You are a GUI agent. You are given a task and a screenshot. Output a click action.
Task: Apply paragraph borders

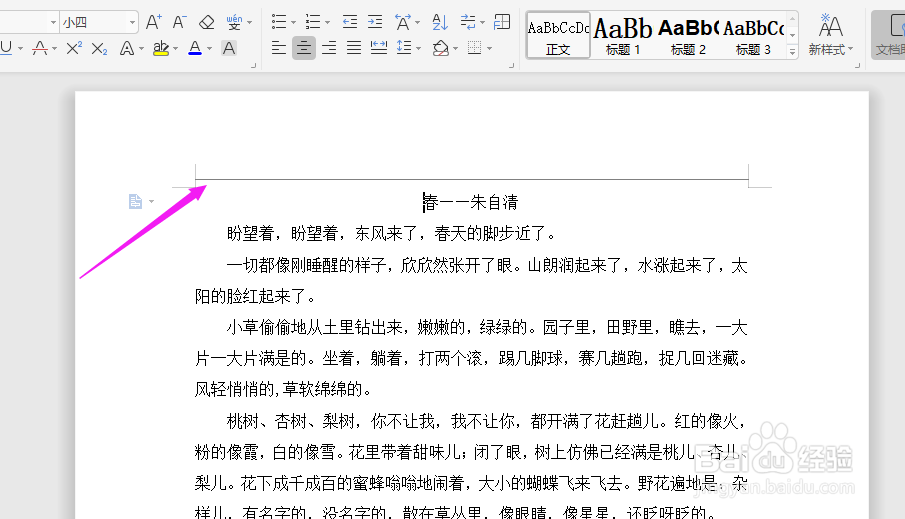[474, 48]
